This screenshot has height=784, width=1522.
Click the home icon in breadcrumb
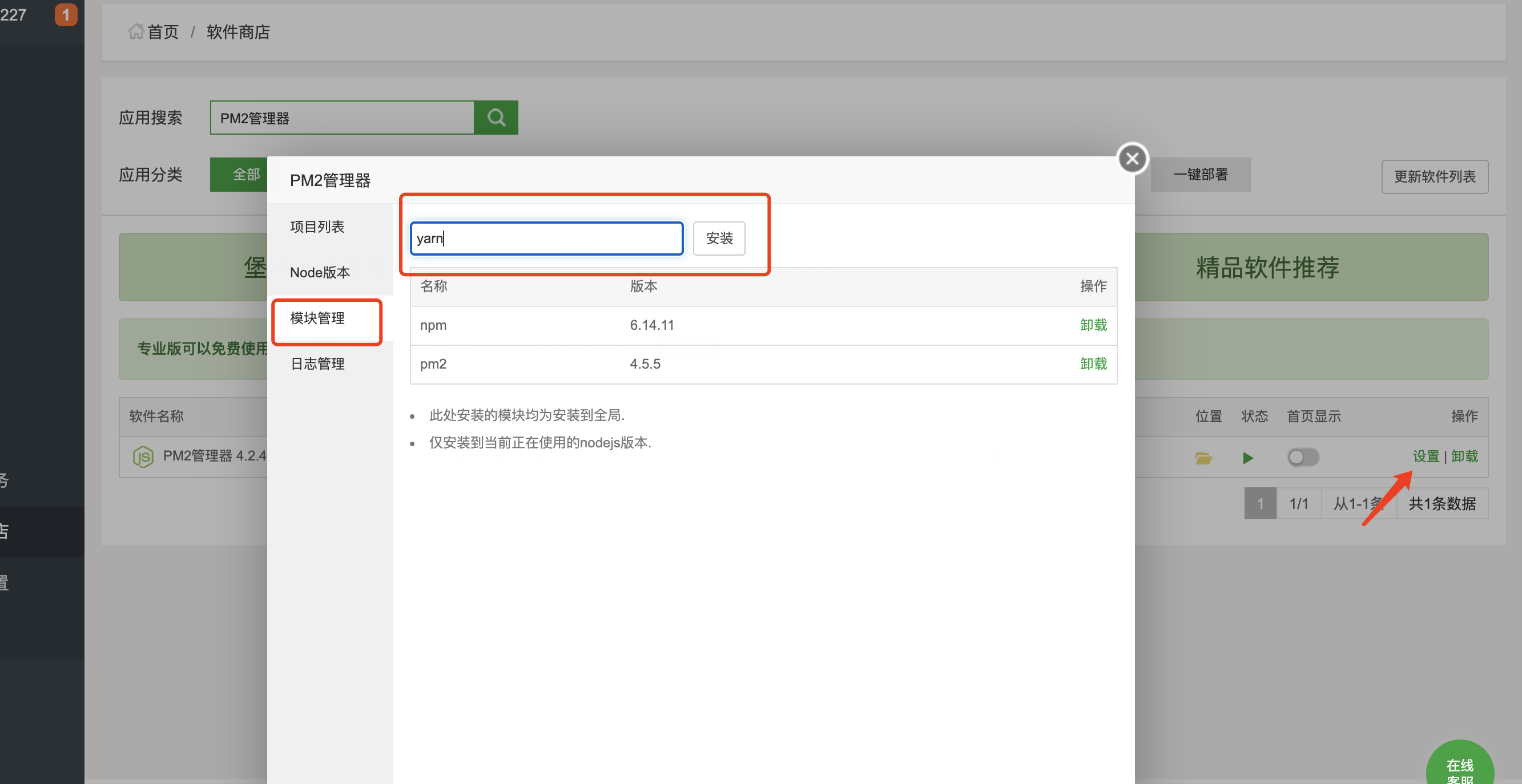[x=136, y=31]
